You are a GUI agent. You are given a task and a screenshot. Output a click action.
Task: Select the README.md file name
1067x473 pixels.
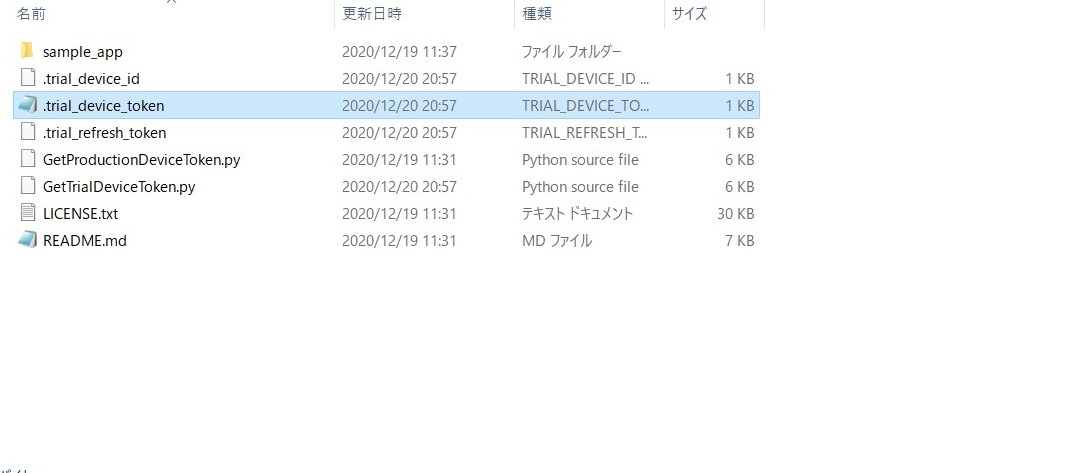click(84, 240)
